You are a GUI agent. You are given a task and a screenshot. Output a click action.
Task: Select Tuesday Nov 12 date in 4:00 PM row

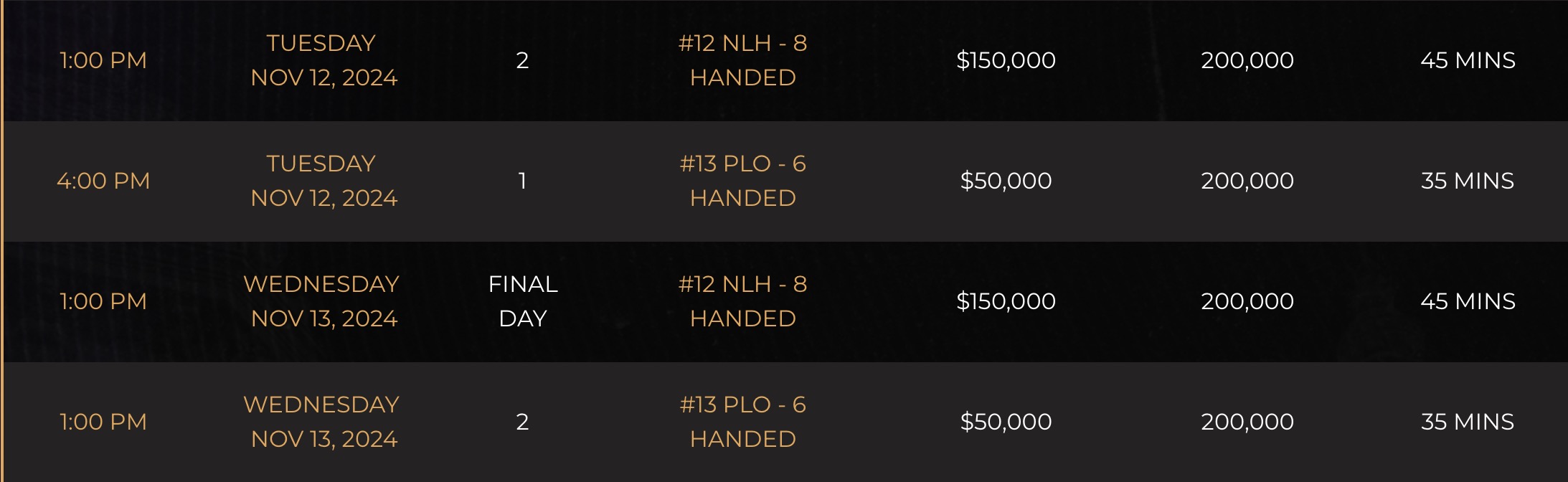click(x=323, y=181)
